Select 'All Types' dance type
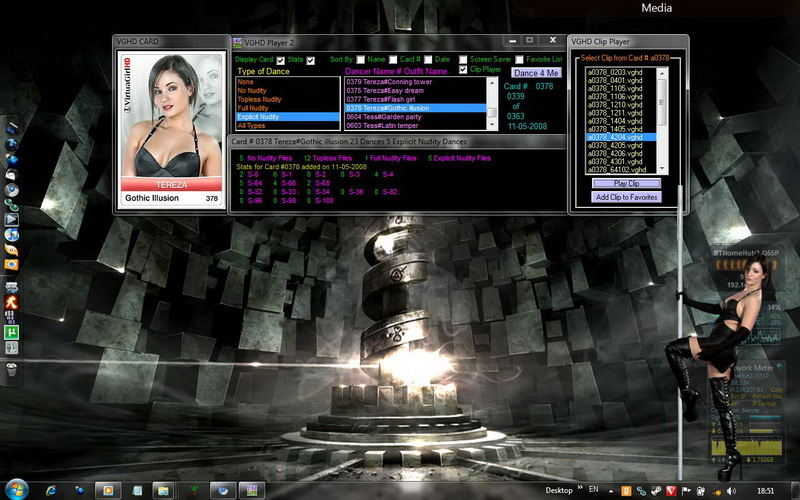The image size is (800, 500). [x=288, y=126]
